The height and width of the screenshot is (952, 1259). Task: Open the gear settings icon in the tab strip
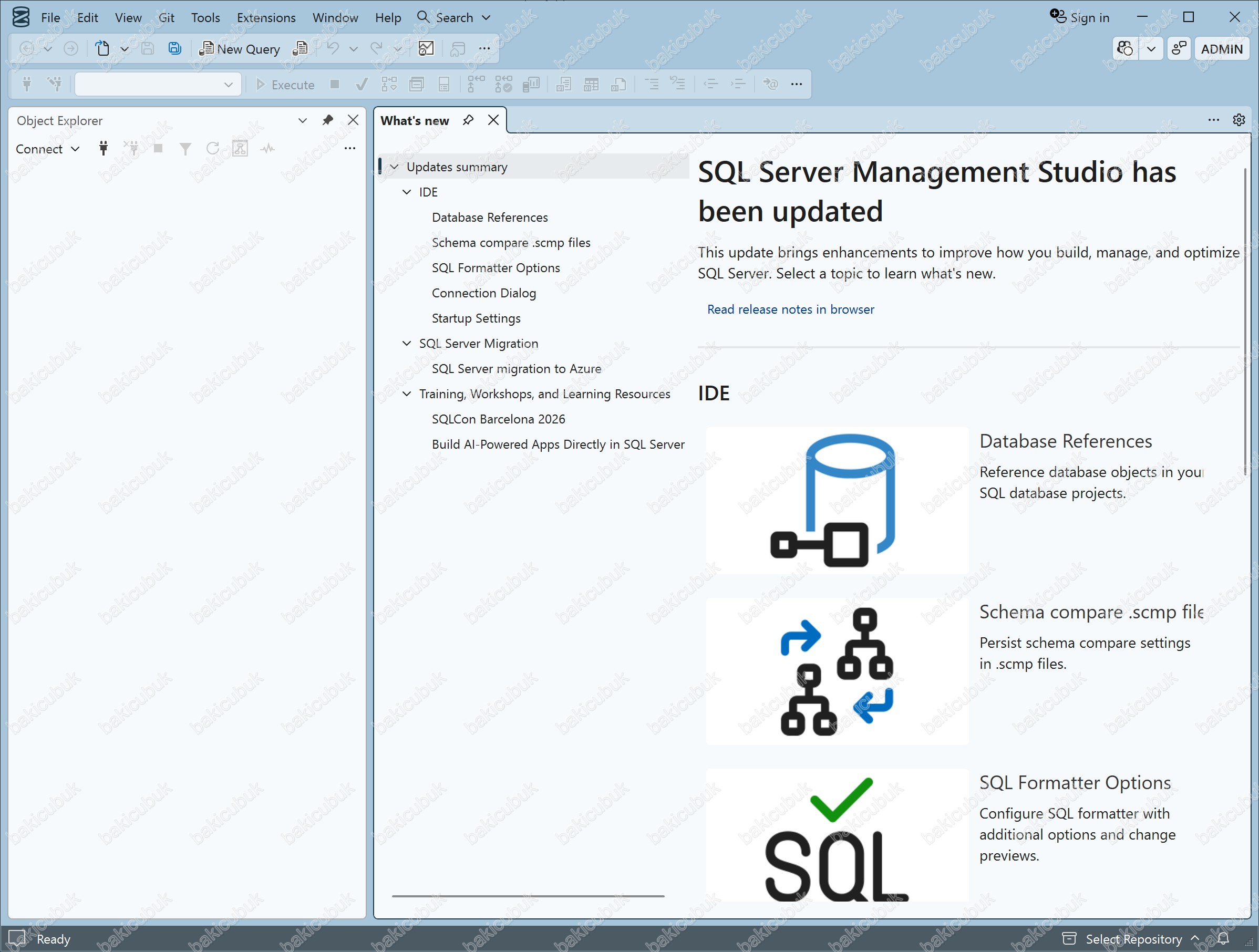pos(1239,120)
